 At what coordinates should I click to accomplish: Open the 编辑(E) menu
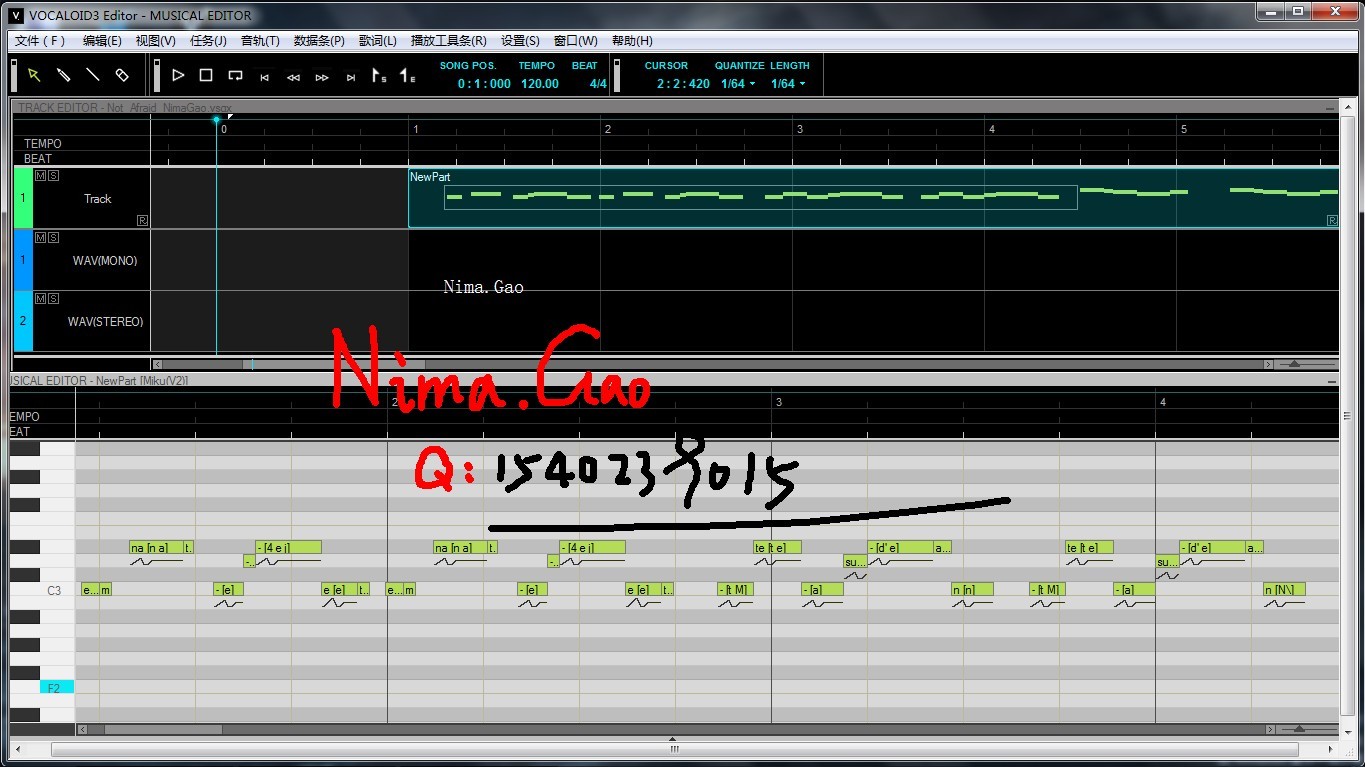tap(102, 41)
